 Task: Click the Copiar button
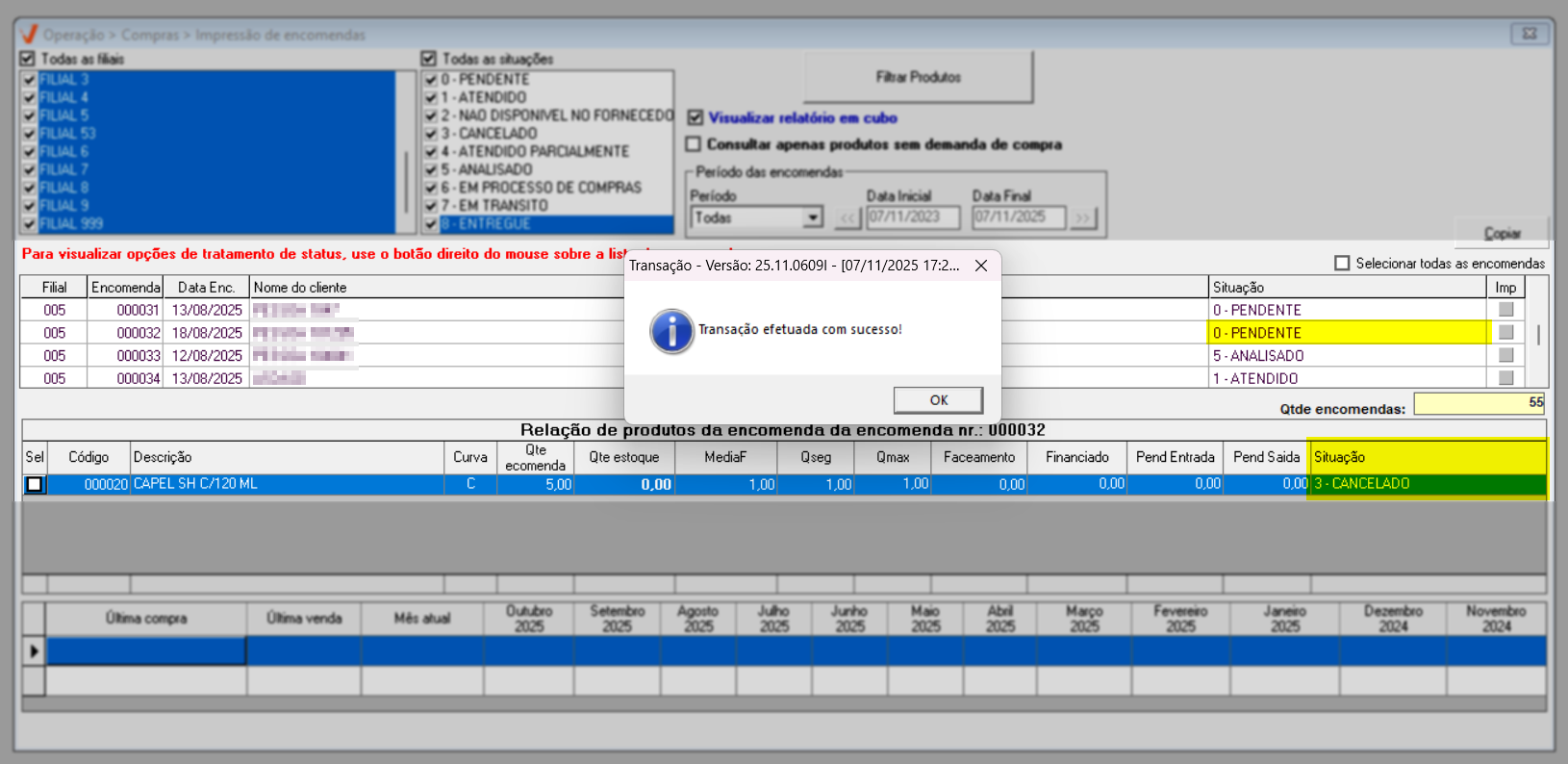tap(1502, 233)
